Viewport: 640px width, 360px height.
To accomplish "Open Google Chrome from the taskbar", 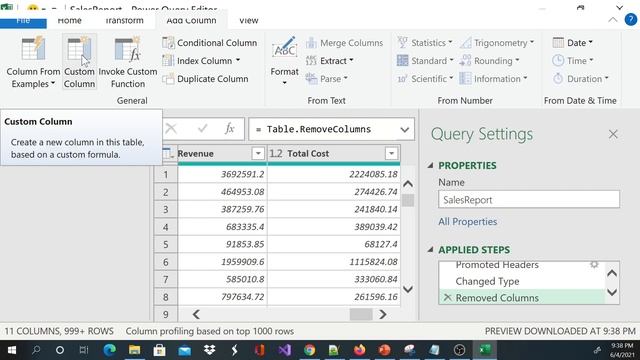I will (x=309, y=350).
